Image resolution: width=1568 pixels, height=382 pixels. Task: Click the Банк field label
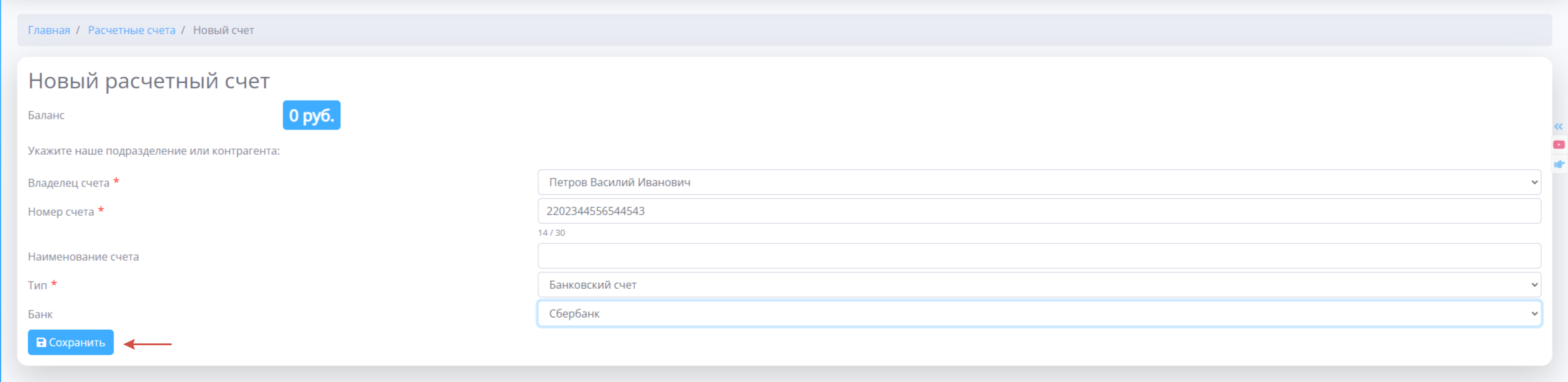[x=40, y=314]
